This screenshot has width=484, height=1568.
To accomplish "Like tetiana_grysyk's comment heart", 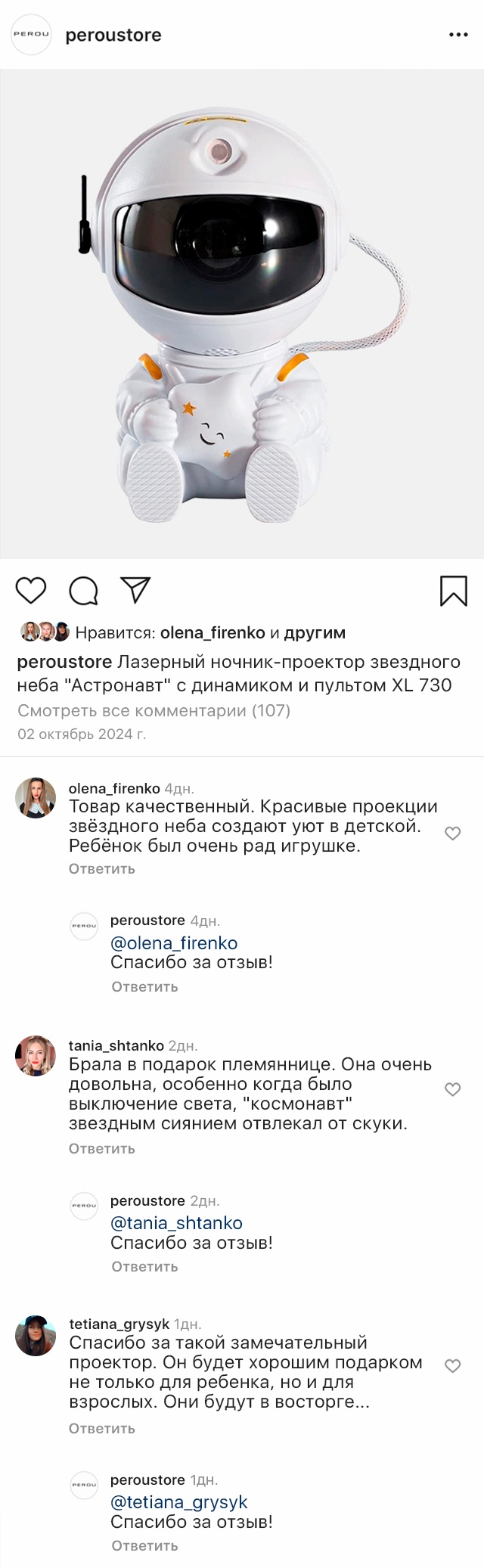I will point(452,1366).
